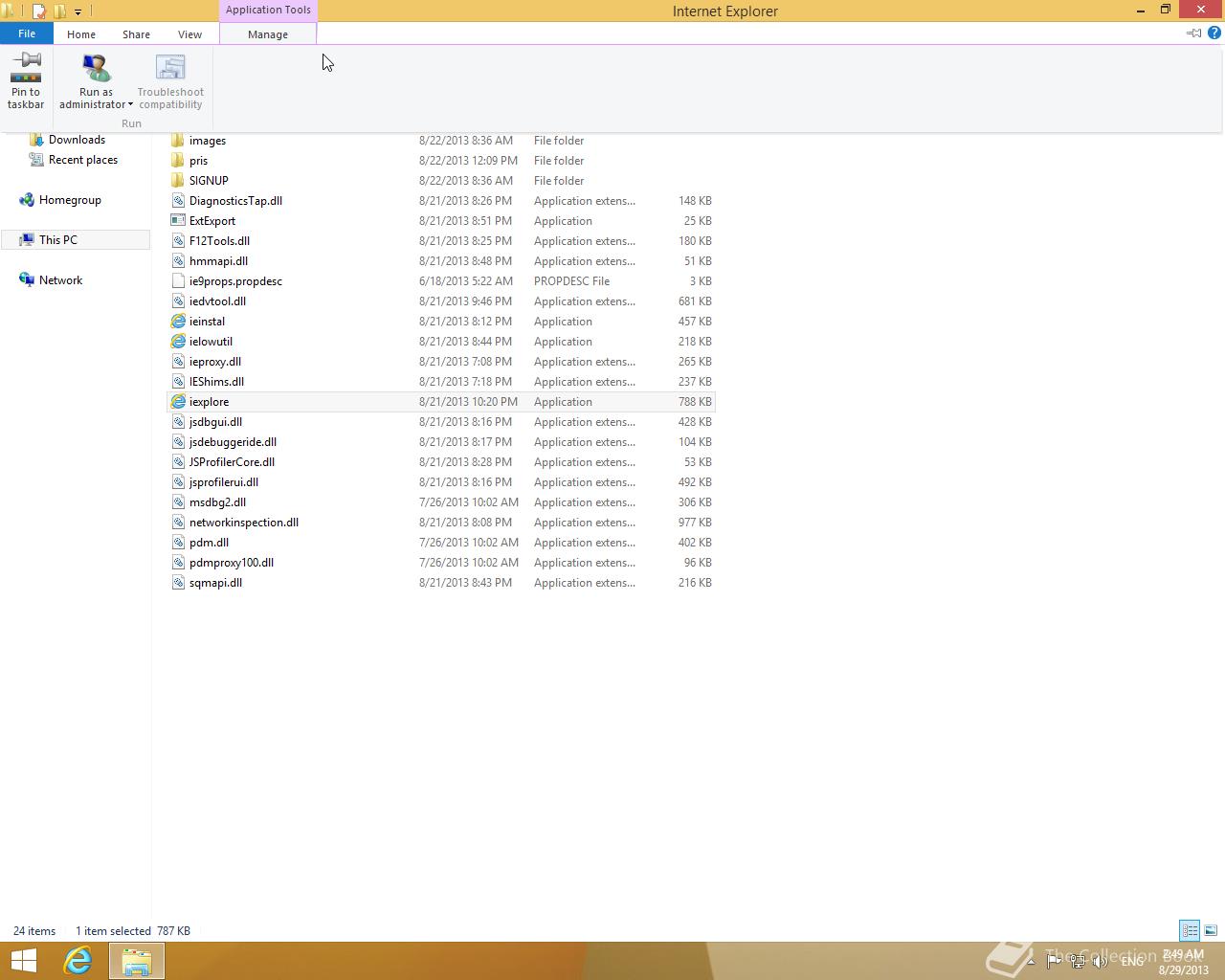Select the pdmproxy100.dll file name
This screenshot has width=1225, height=980.
[x=232, y=563]
